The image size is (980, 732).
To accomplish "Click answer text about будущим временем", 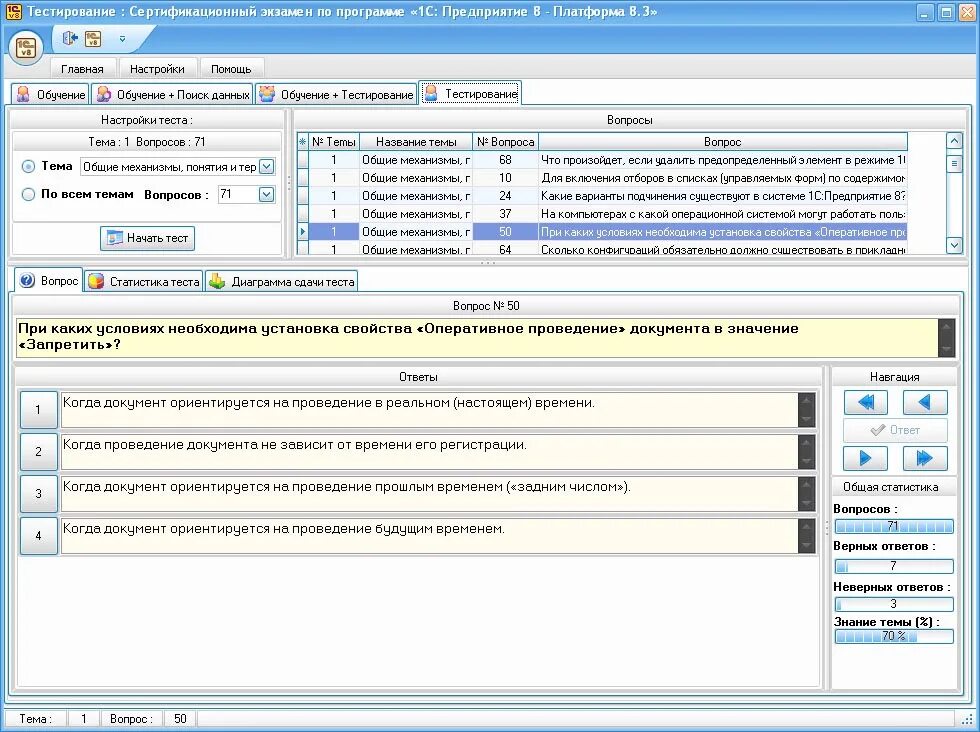I will (284, 528).
